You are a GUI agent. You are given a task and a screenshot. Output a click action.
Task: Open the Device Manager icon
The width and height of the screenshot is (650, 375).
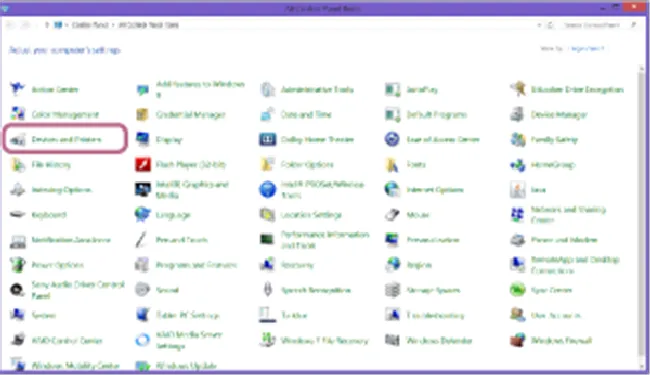[x=517, y=114]
